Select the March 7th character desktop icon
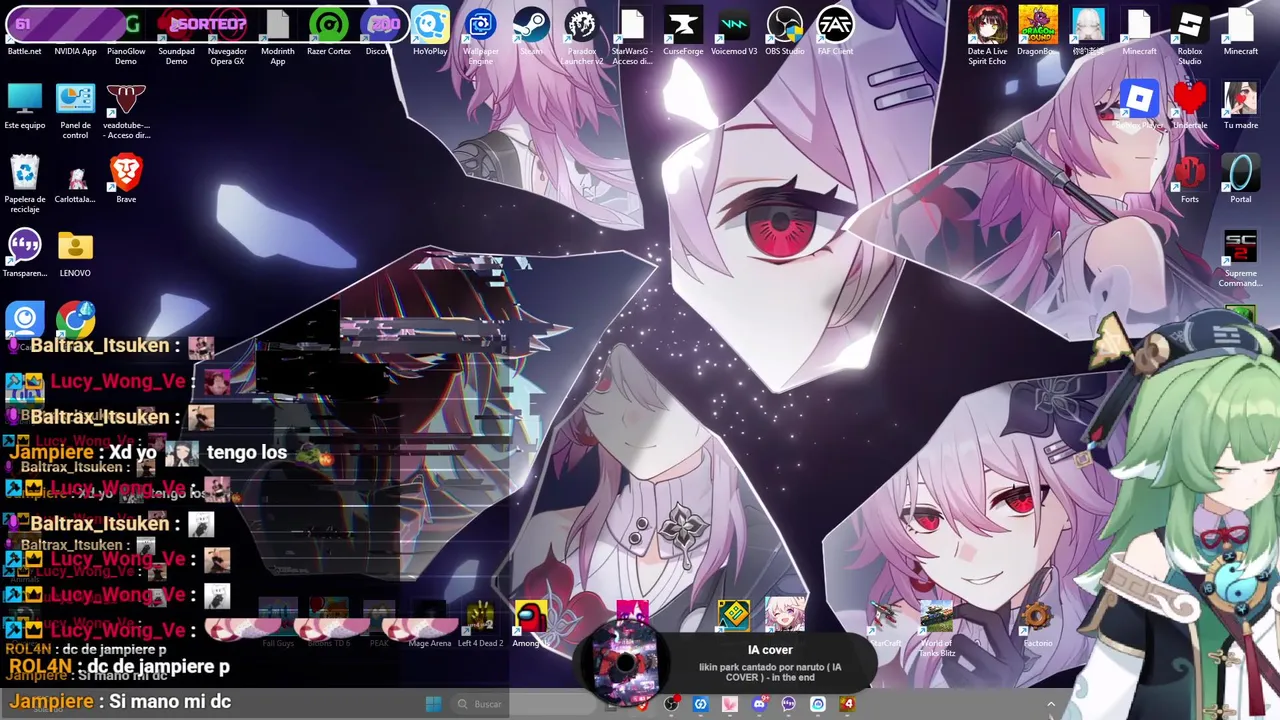Viewport: 1280px width, 720px height. point(784,615)
